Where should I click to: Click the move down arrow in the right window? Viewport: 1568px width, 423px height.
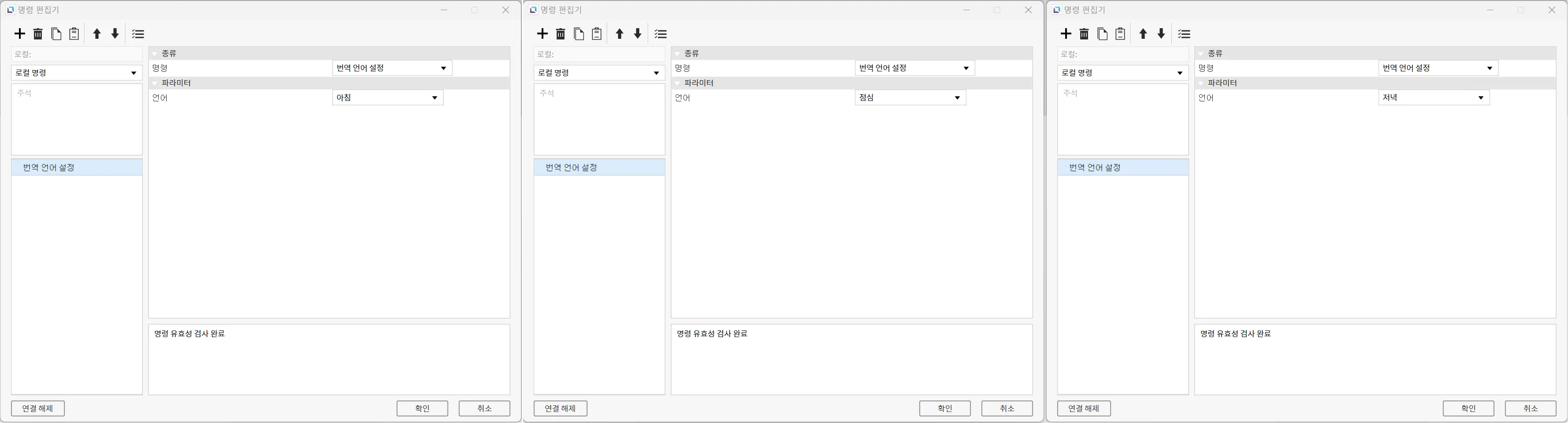tap(1161, 34)
